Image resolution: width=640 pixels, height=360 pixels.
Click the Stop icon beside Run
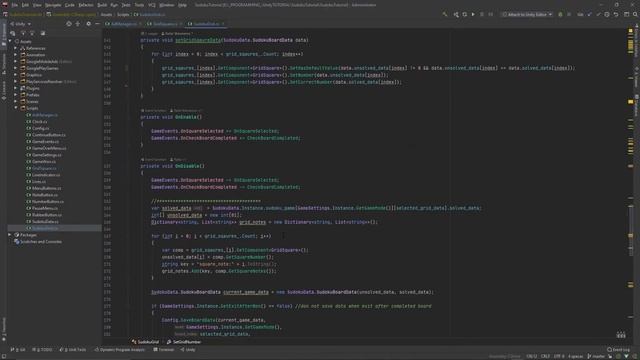point(482,14)
